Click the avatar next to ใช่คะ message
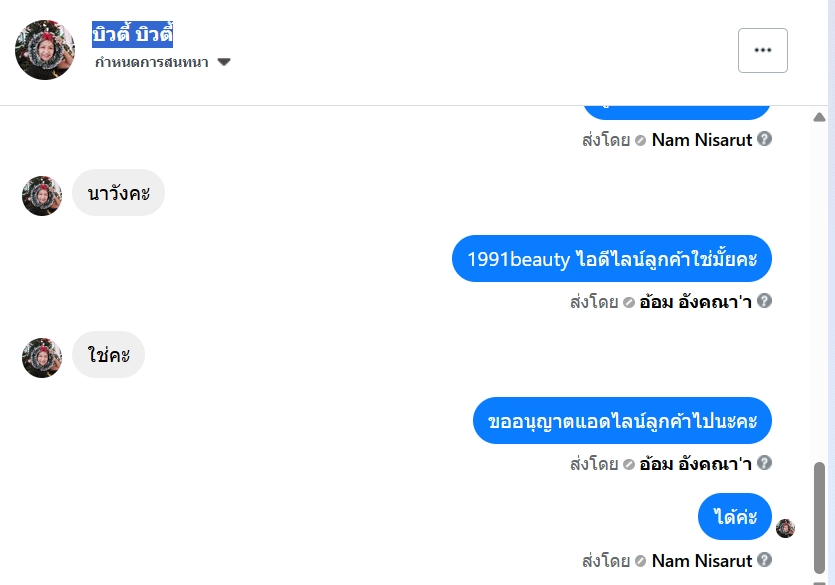This screenshot has width=835, height=585. (42, 358)
